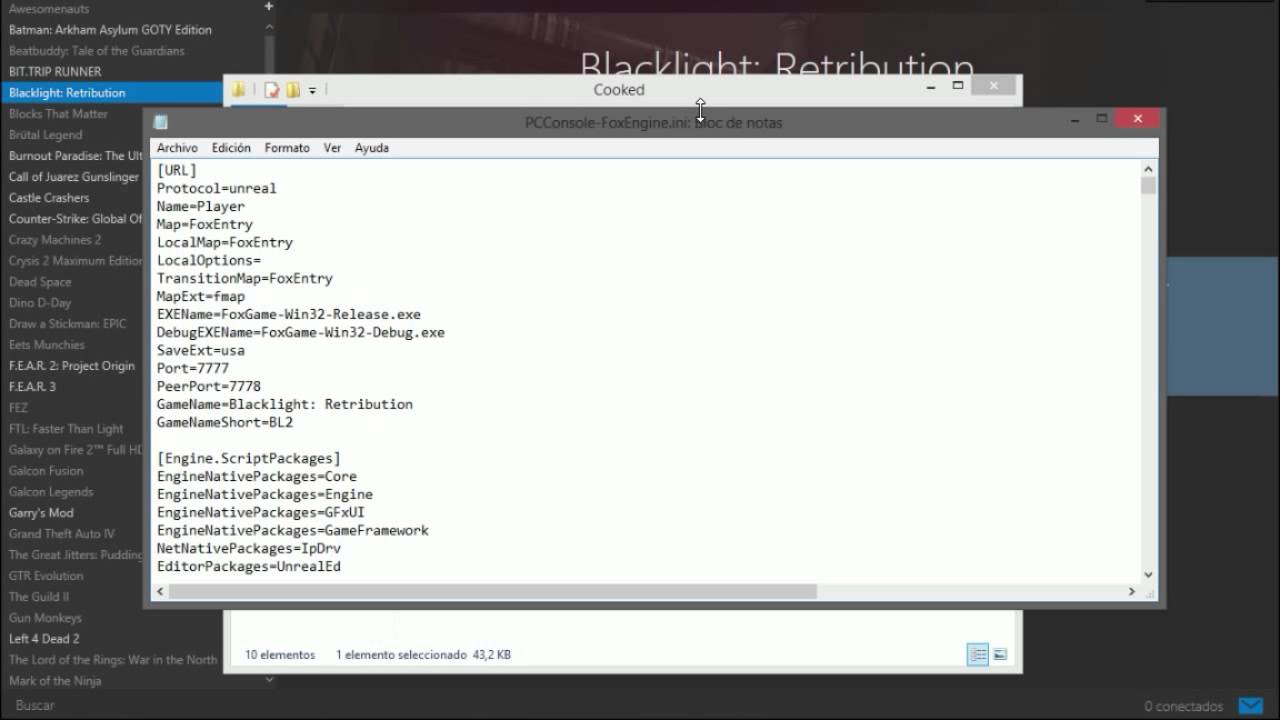
Task: Maximize the Cooked explorer window
Action: click(958, 87)
